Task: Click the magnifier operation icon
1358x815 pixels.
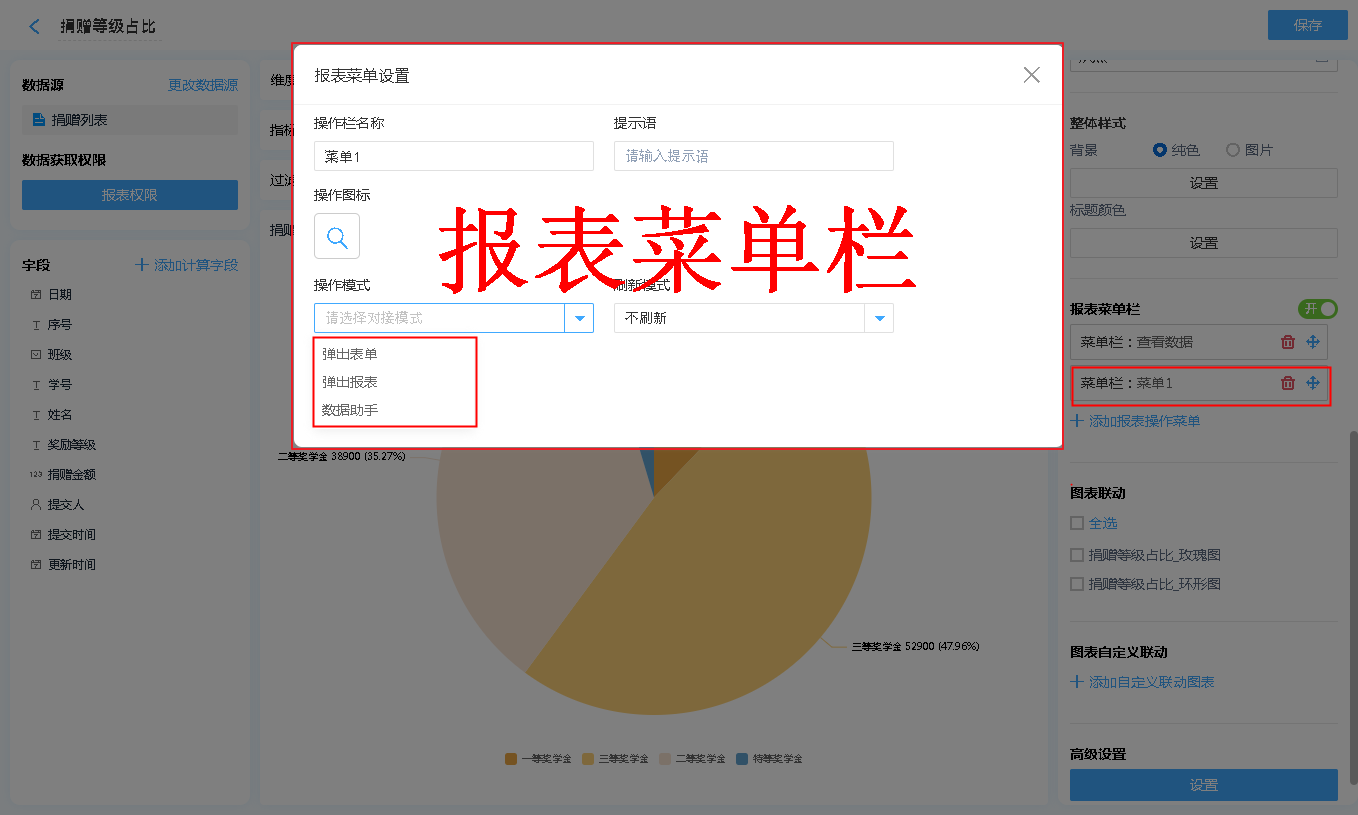Action: point(337,237)
